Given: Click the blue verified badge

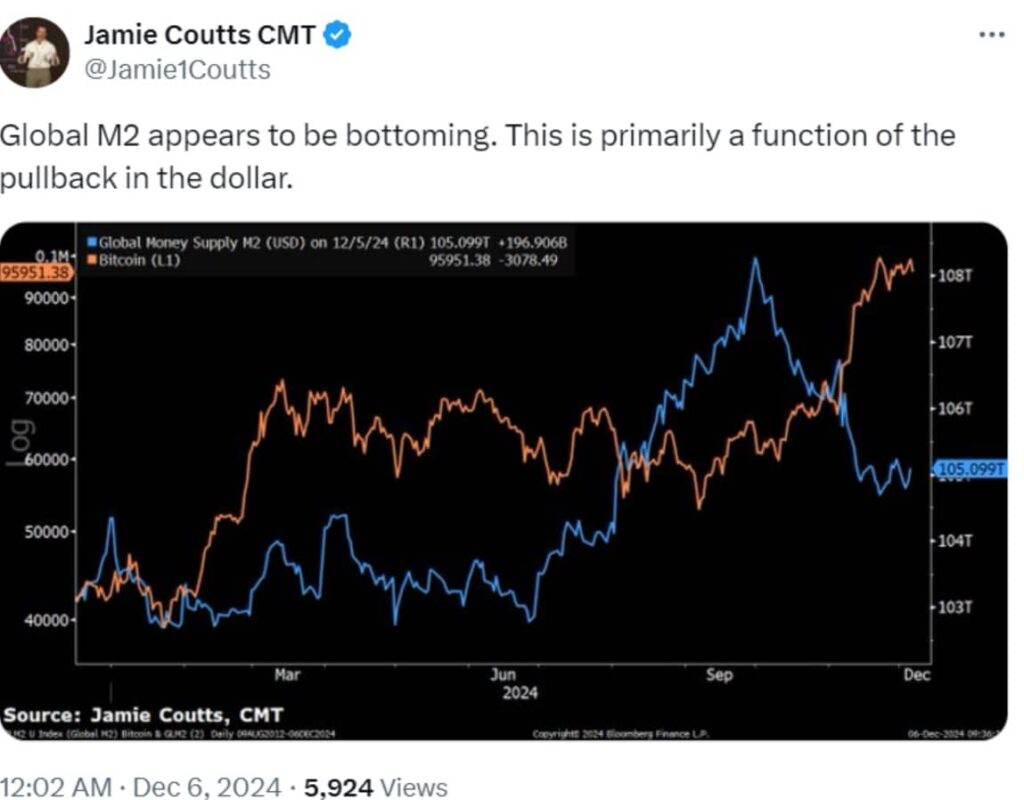Looking at the screenshot, I should point(339,36).
